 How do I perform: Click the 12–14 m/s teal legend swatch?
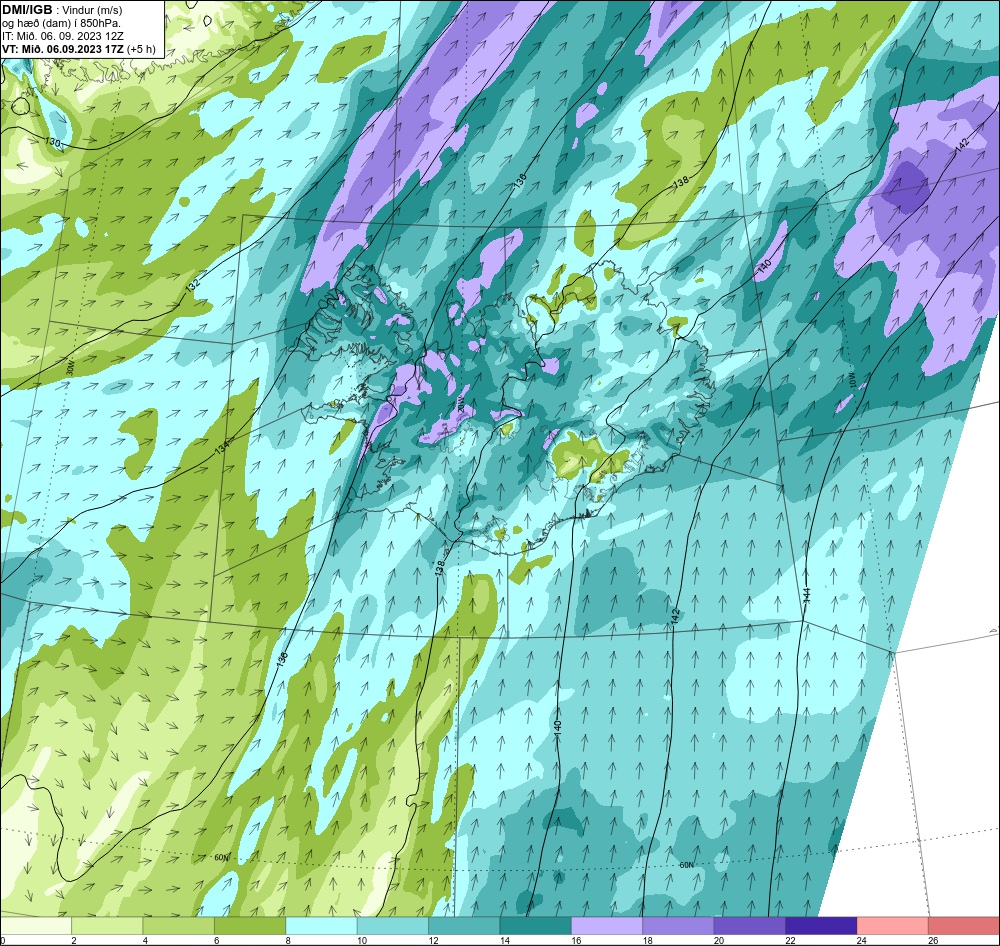click(464, 925)
